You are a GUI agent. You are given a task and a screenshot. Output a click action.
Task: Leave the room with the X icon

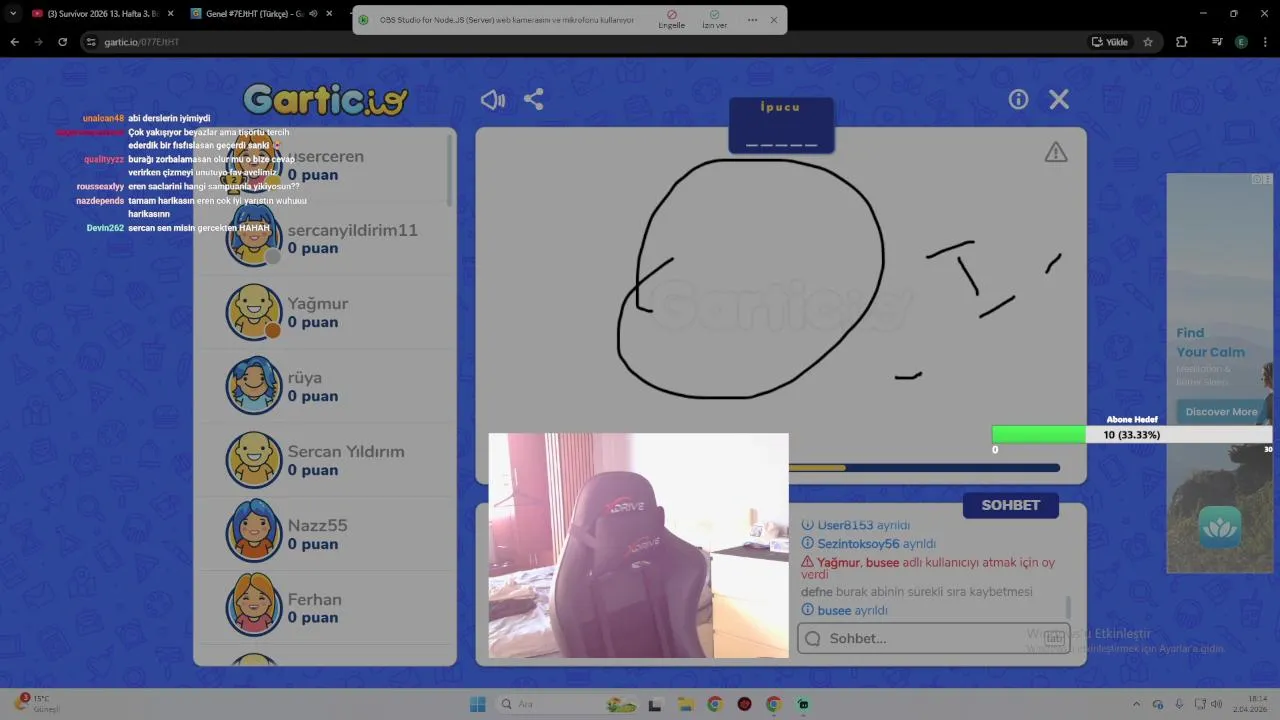tap(1059, 99)
